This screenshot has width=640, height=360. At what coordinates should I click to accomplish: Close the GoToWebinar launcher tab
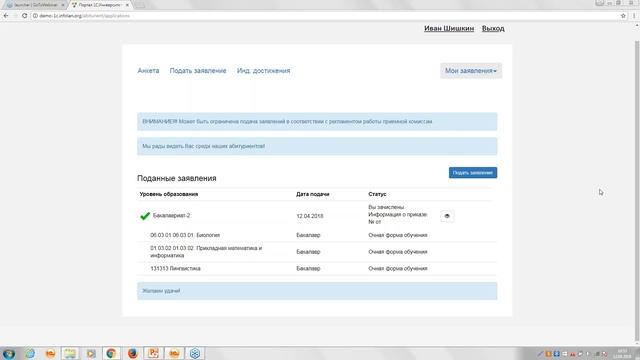[x=63, y=5]
